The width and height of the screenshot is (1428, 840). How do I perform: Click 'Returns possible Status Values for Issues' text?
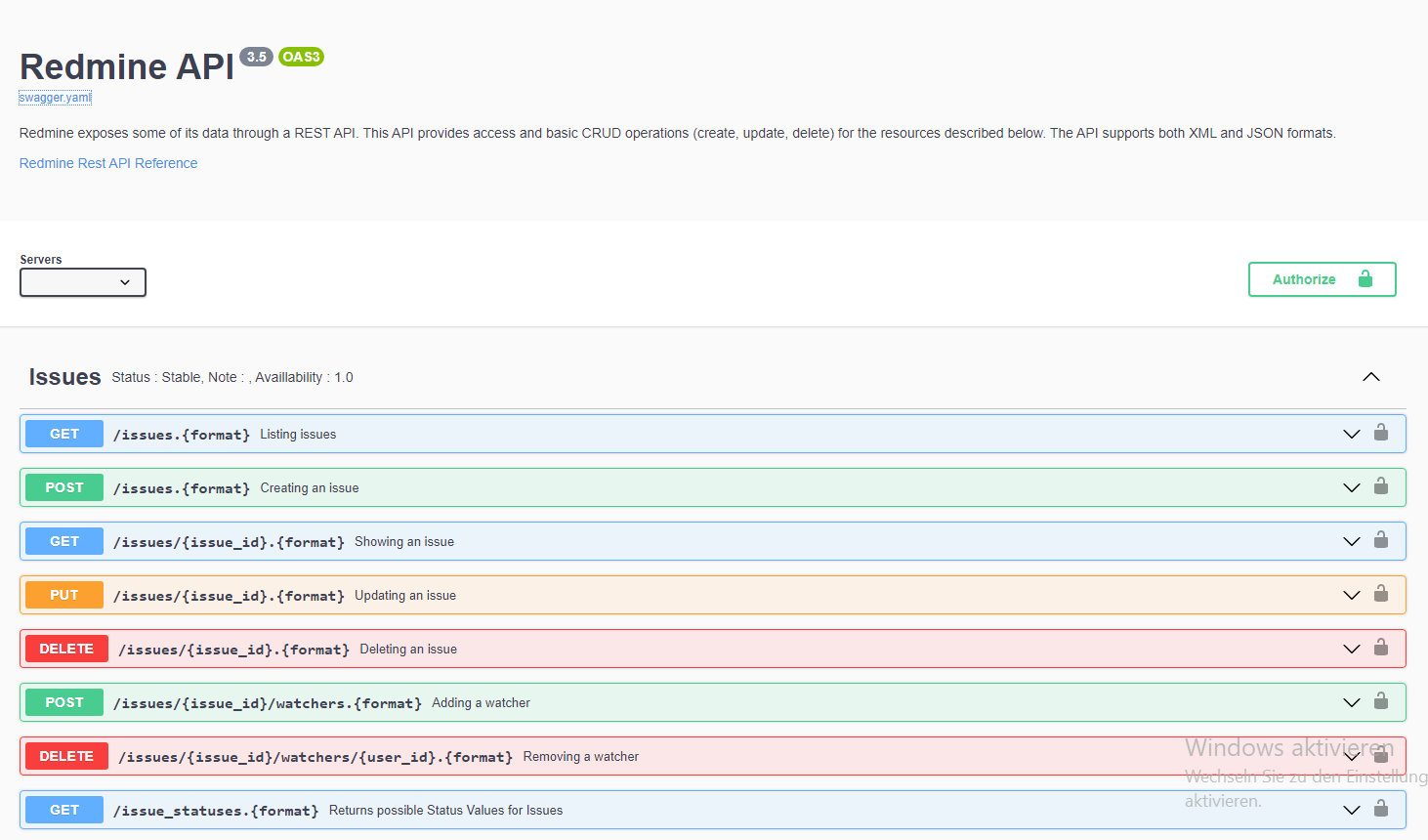(445, 811)
